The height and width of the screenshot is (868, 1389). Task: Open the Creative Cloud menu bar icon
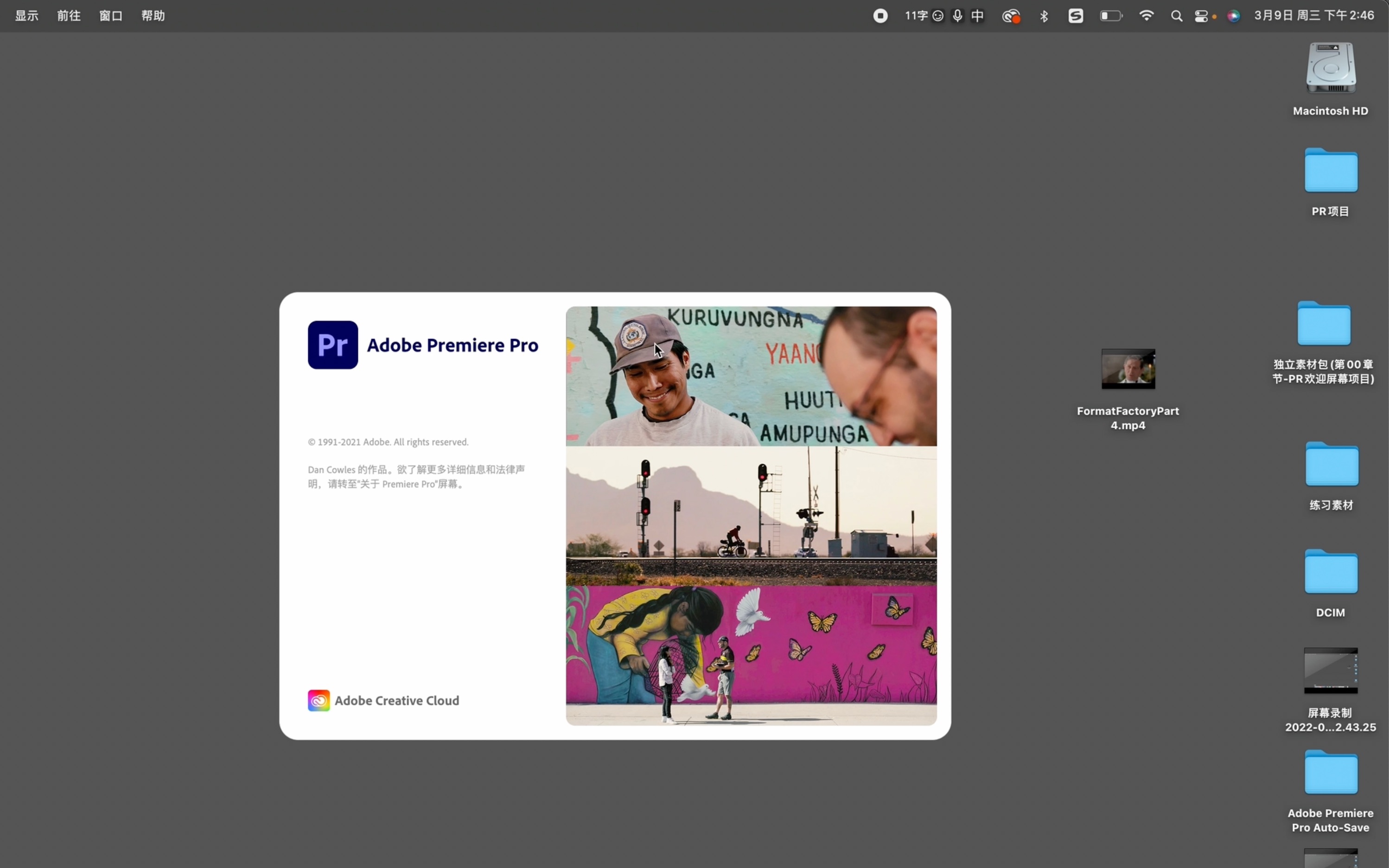[x=1011, y=16]
